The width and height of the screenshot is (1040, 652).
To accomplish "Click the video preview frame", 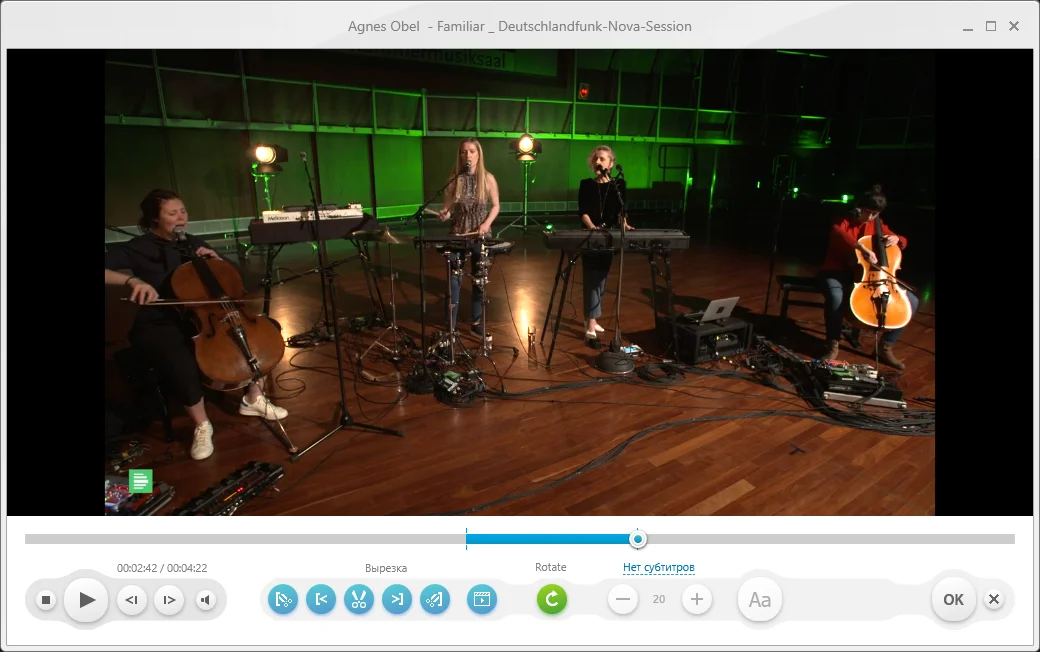I will pos(520,282).
